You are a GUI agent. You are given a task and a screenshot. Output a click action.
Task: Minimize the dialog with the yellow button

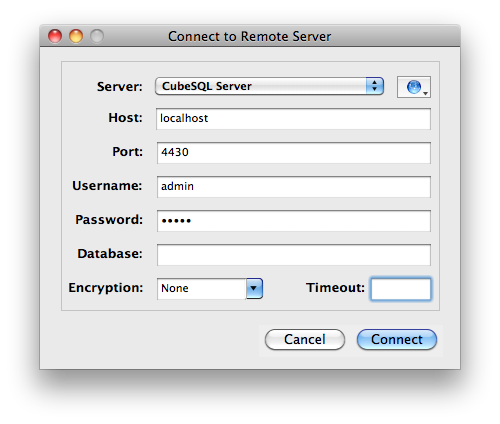(76, 36)
